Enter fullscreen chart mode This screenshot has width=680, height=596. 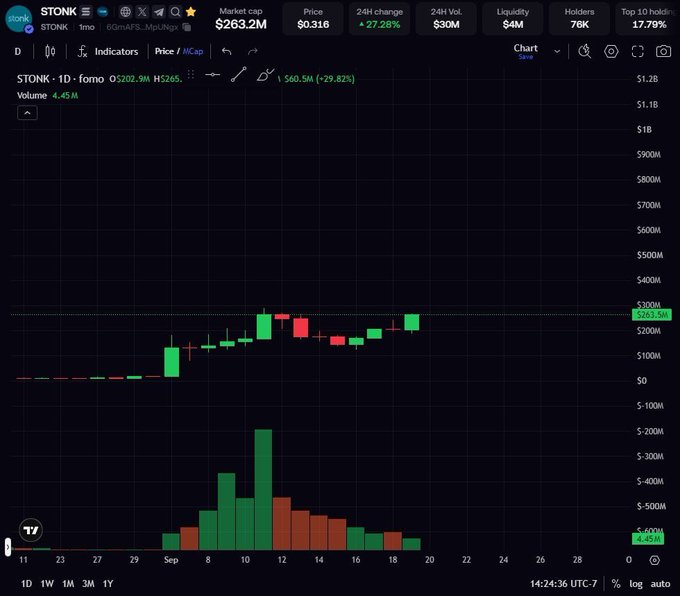coord(638,51)
